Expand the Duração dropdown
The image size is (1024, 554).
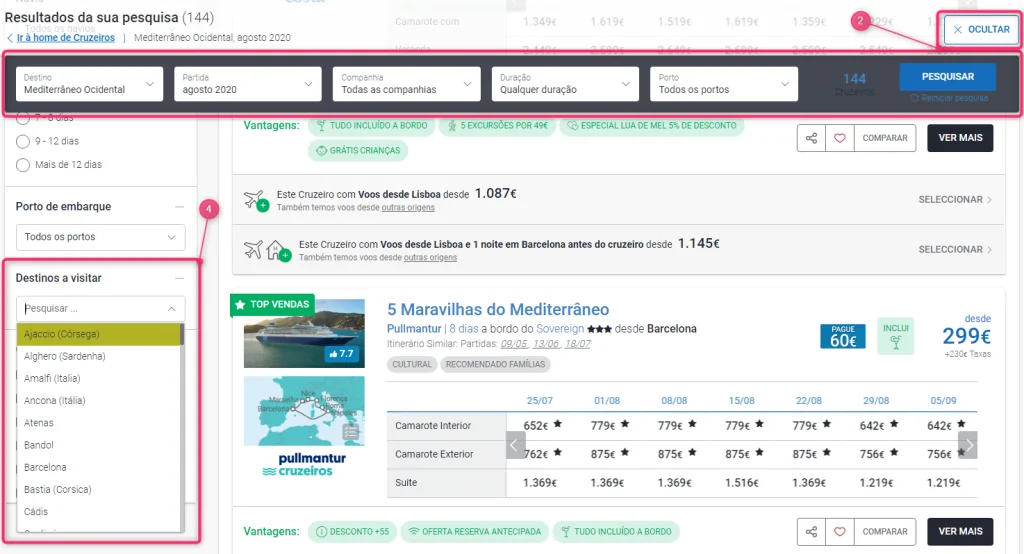(x=564, y=84)
